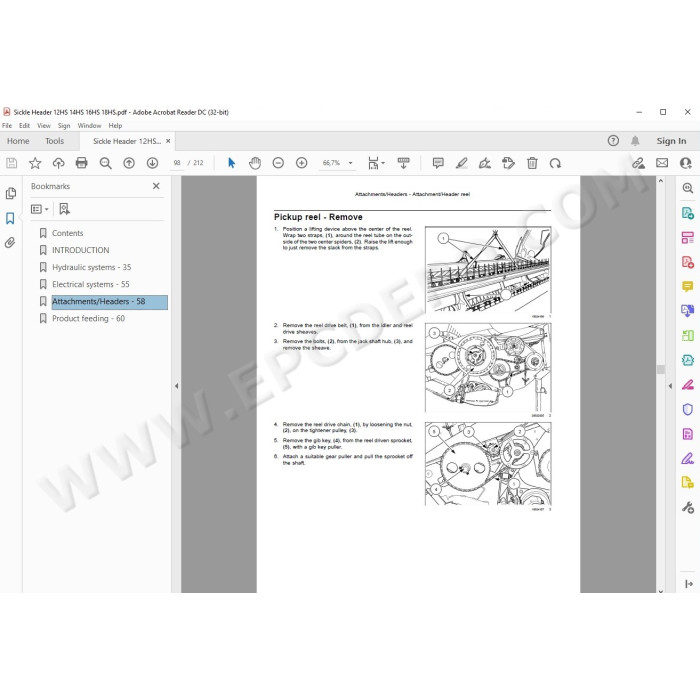Click find current bookmark icon
The width and height of the screenshot is (700, 700).
(64, 209)
